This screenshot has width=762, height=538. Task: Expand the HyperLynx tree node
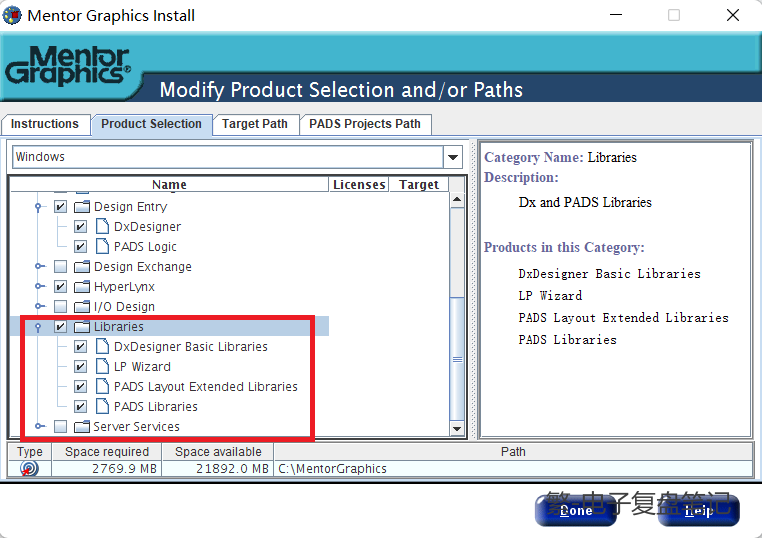tap(40, 286)
